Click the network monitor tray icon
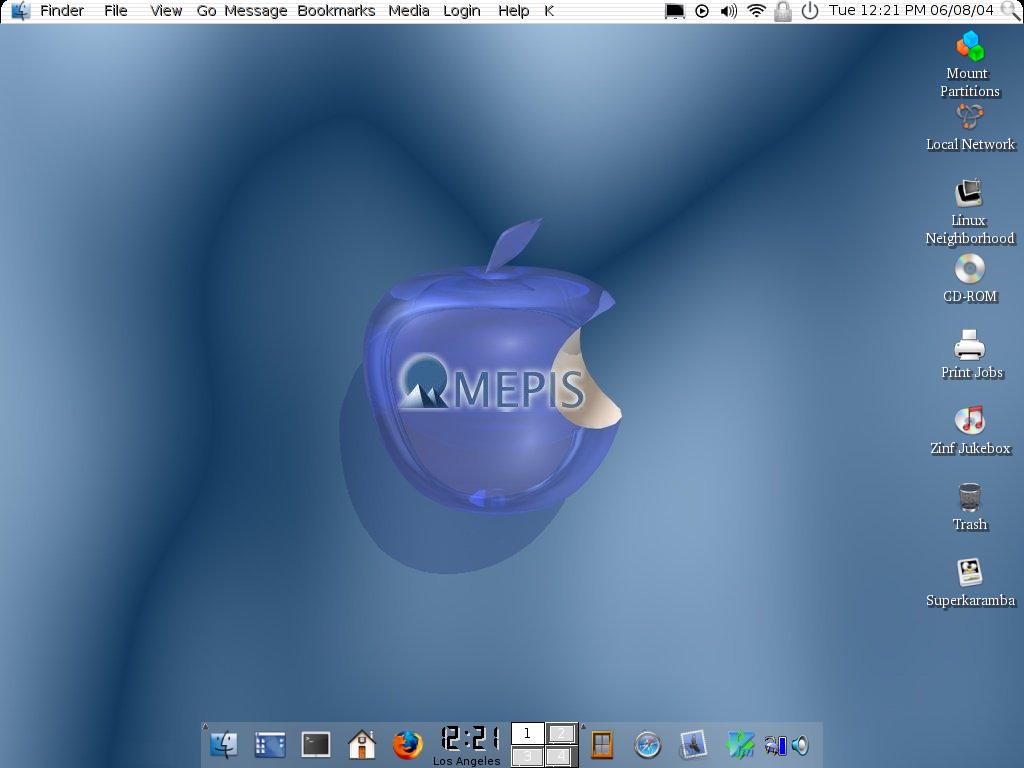 pos(775,745)
